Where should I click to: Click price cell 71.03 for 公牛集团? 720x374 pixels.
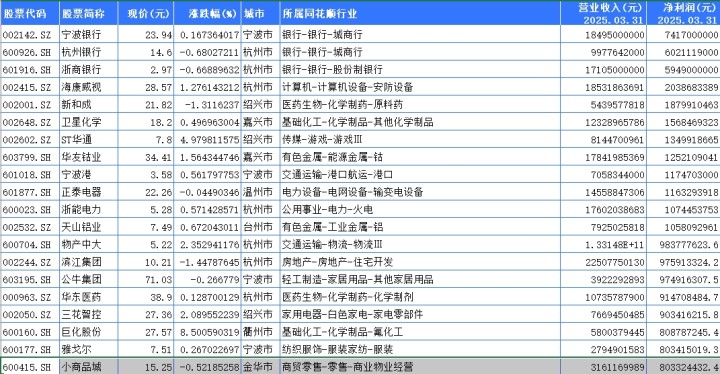(x=146, y=279)
